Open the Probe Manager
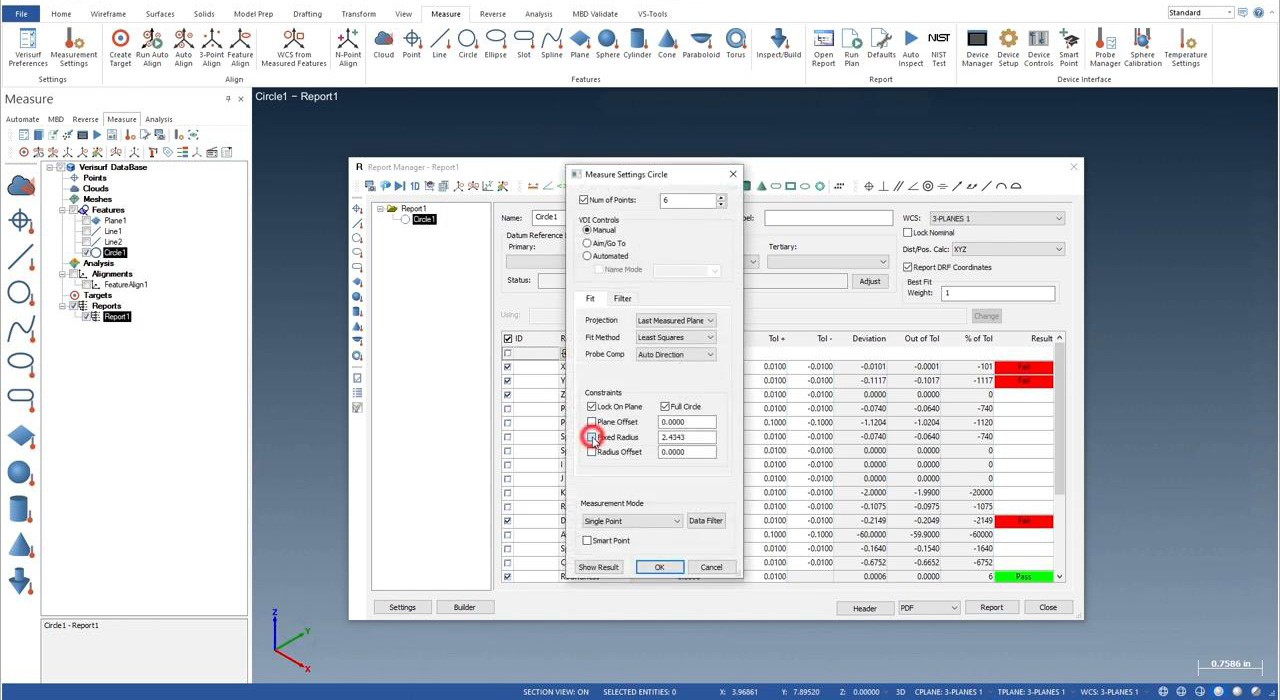1280x700 pixels. [1105, 47]
